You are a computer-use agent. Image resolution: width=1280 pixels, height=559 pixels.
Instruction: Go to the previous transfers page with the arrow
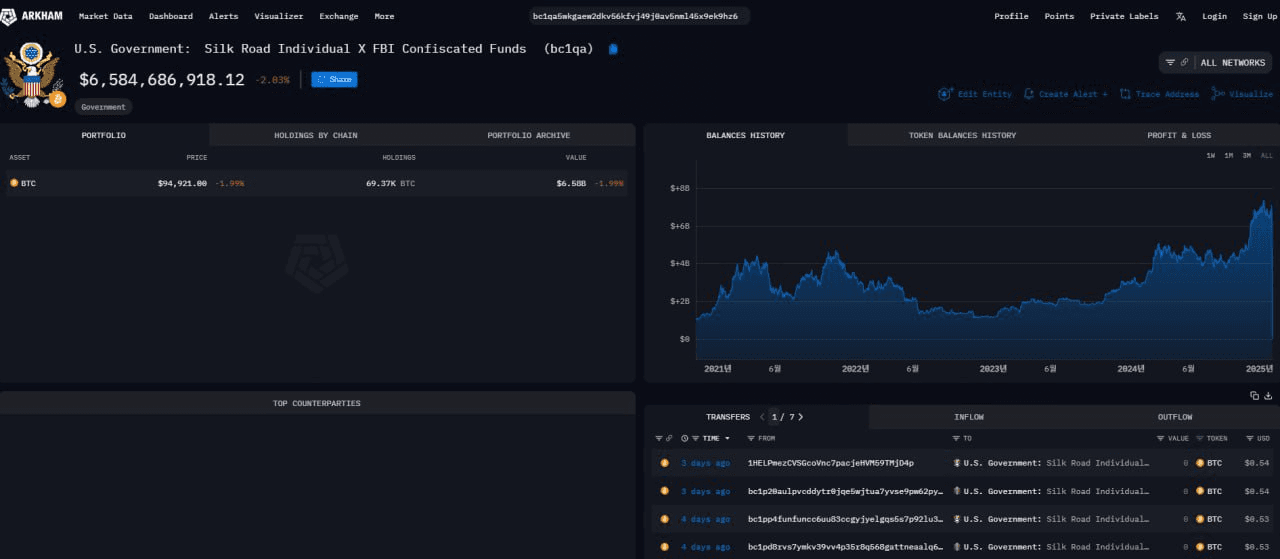coord(762,417)
